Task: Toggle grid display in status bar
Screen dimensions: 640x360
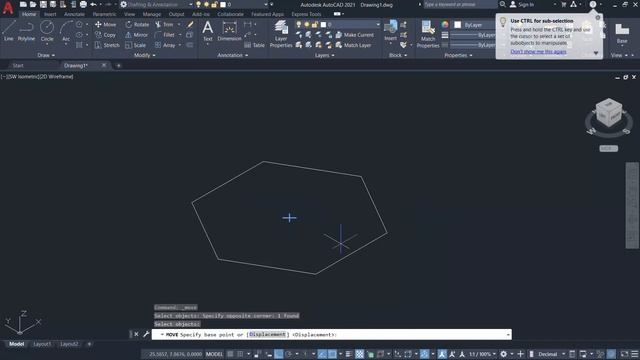Action: (230, 354)
